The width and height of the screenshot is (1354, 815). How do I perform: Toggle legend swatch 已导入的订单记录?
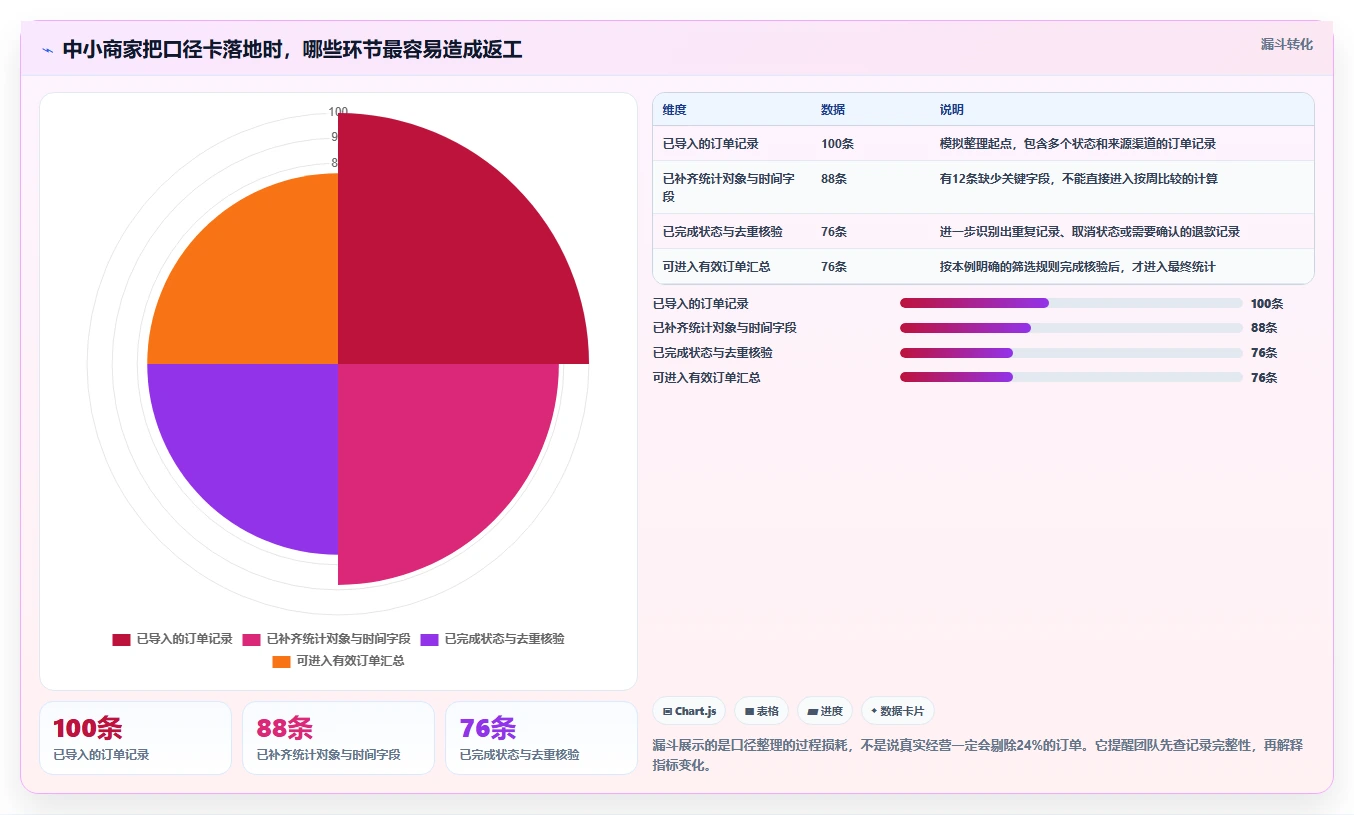(121, 639)
